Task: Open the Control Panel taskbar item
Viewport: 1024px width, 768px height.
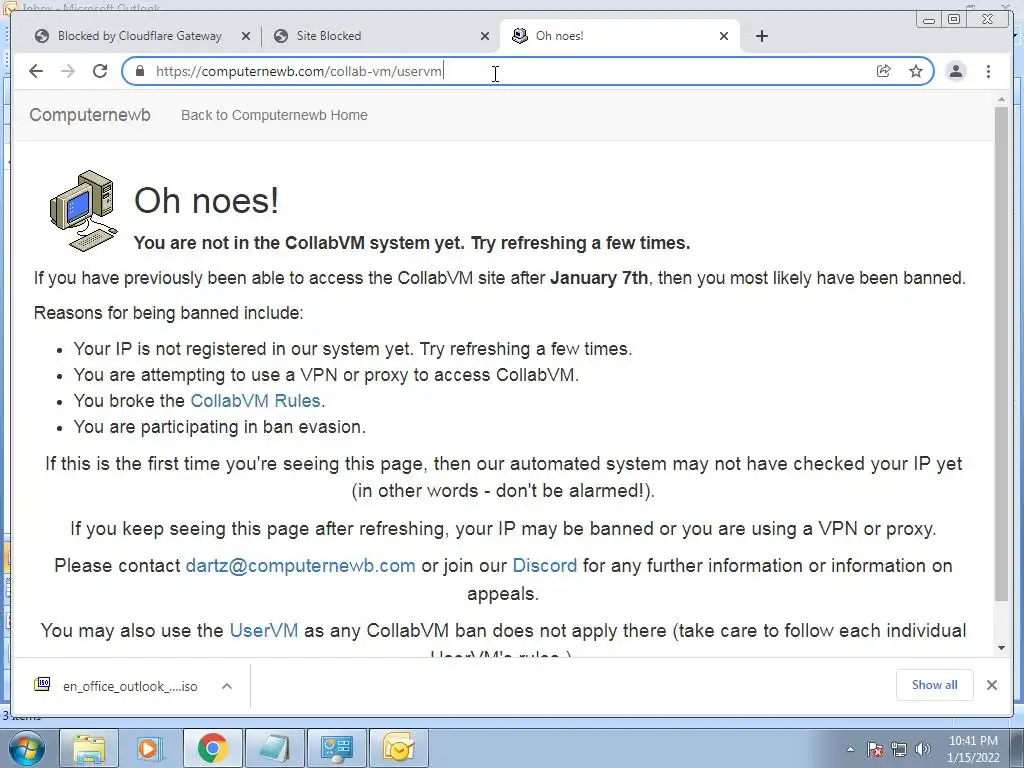Action: 336,748
